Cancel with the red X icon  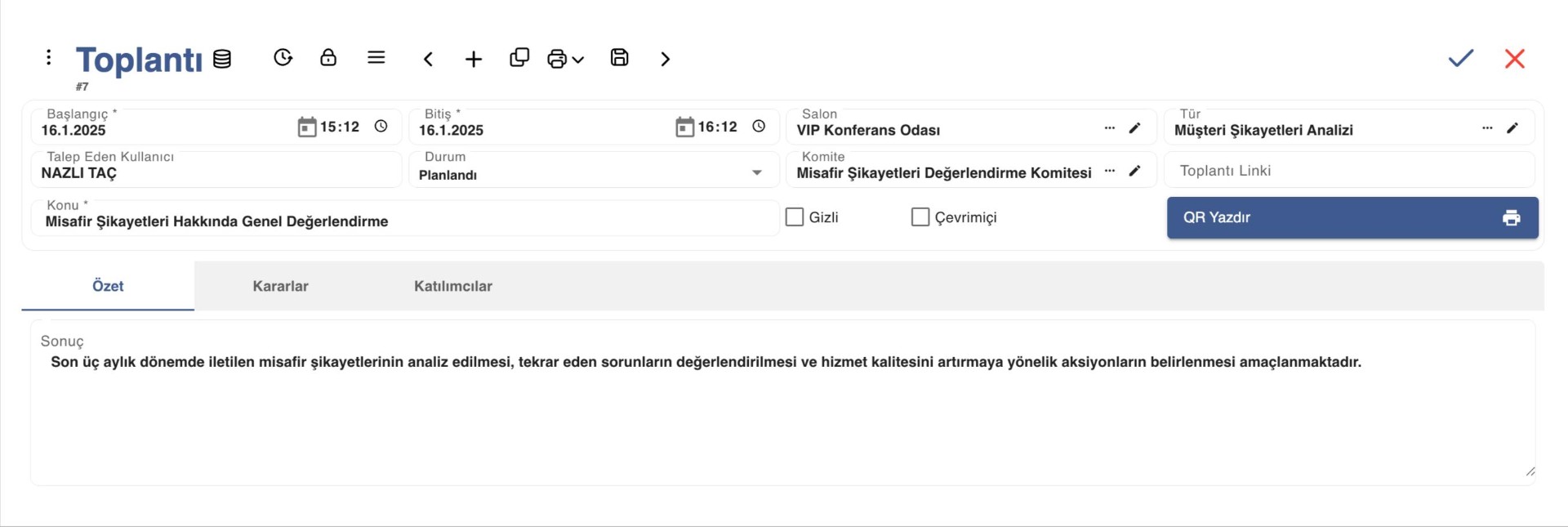(1515, 59)
